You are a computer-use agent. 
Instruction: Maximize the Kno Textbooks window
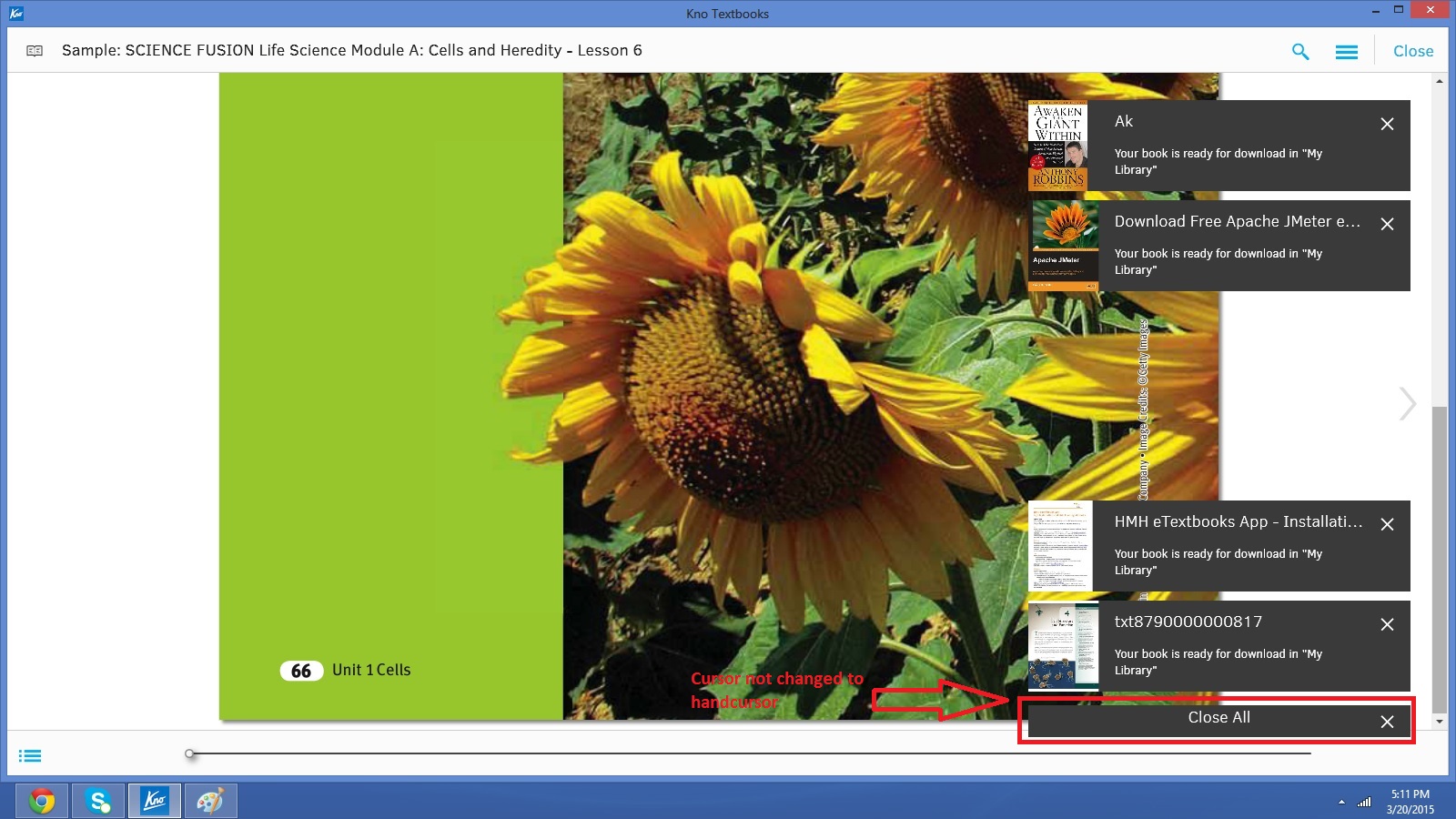coord(1399,10)
